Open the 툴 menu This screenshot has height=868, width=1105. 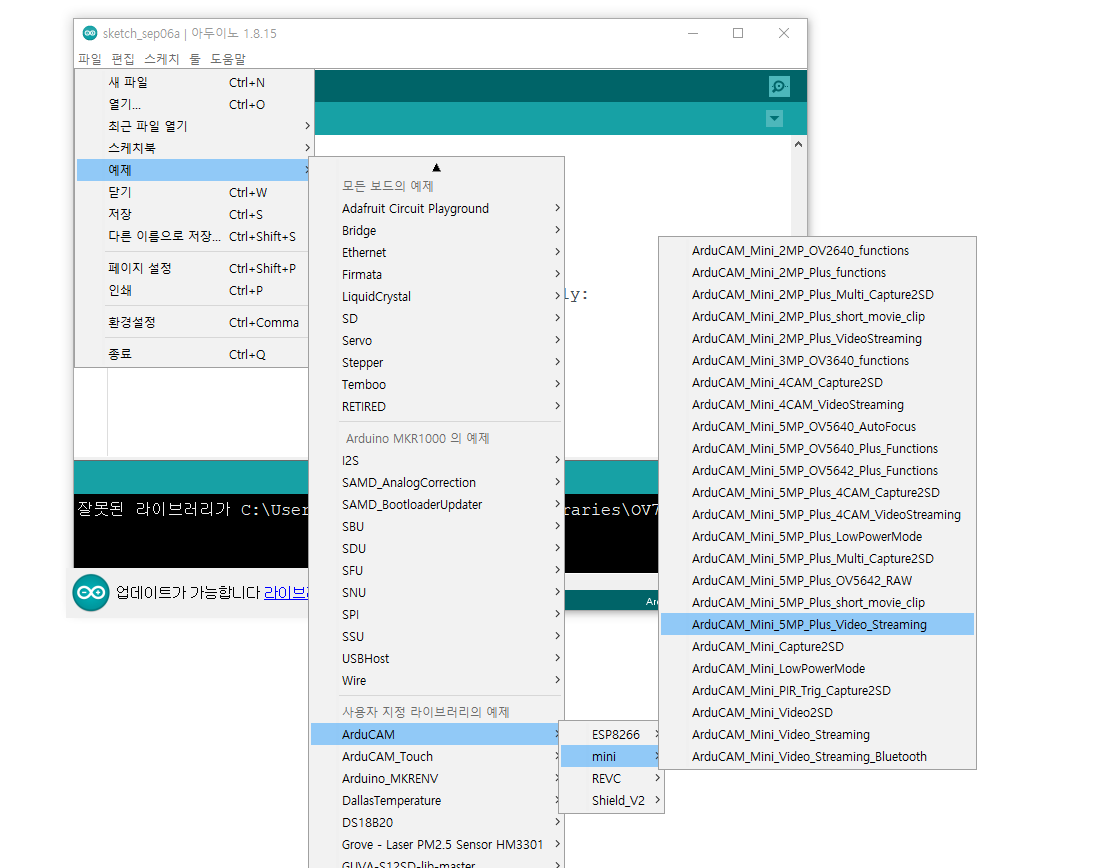click(195, 59)
